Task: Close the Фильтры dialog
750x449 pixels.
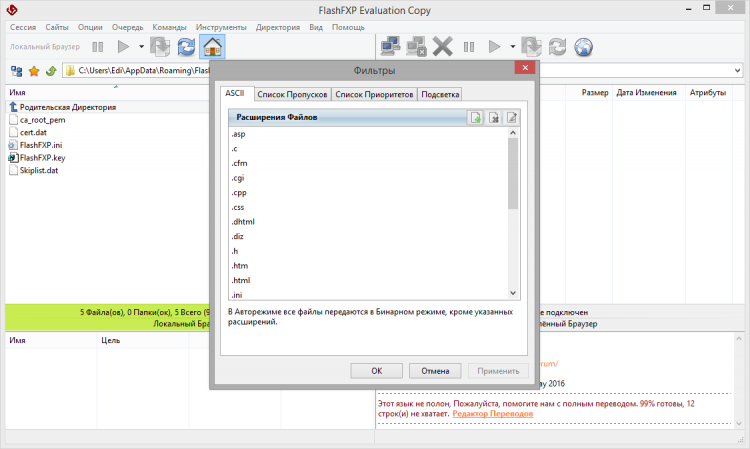Action: coord(525,67)
